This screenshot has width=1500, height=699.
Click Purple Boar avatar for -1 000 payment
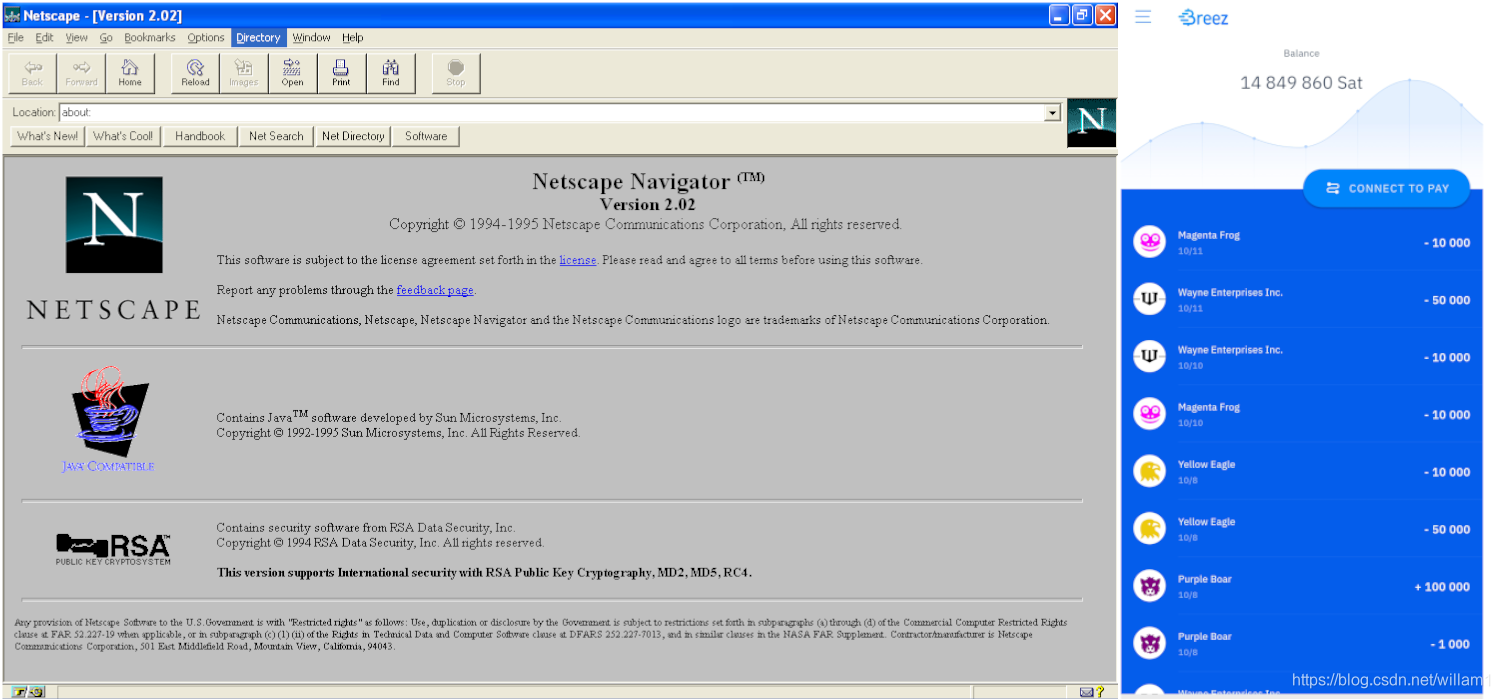pyautogui.click(x=1150, y=643)
